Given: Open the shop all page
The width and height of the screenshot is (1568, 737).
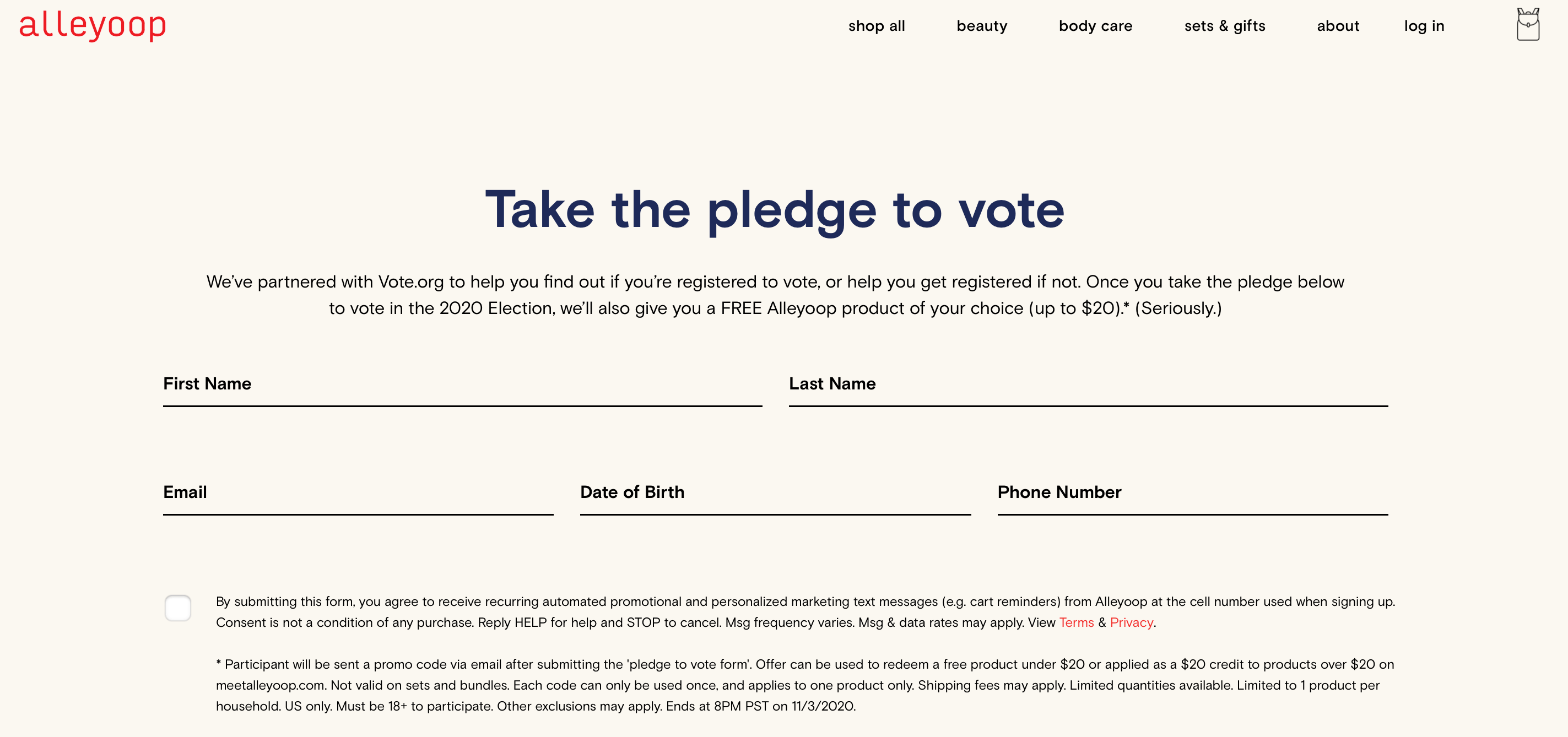Looking at the screenshot, I should (x=877, y=25).
